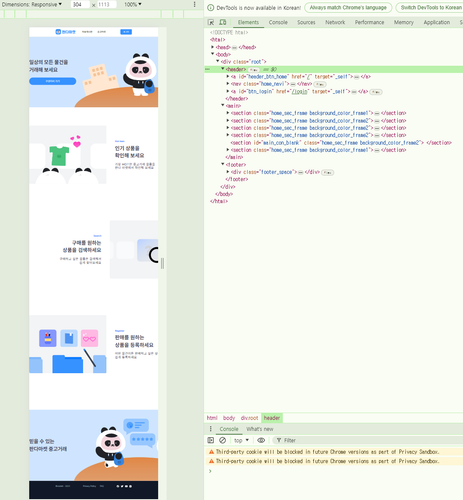Open the Memory tab
Image resolution: width=463 pixels, height=500 pixels.
click(404, 22)
